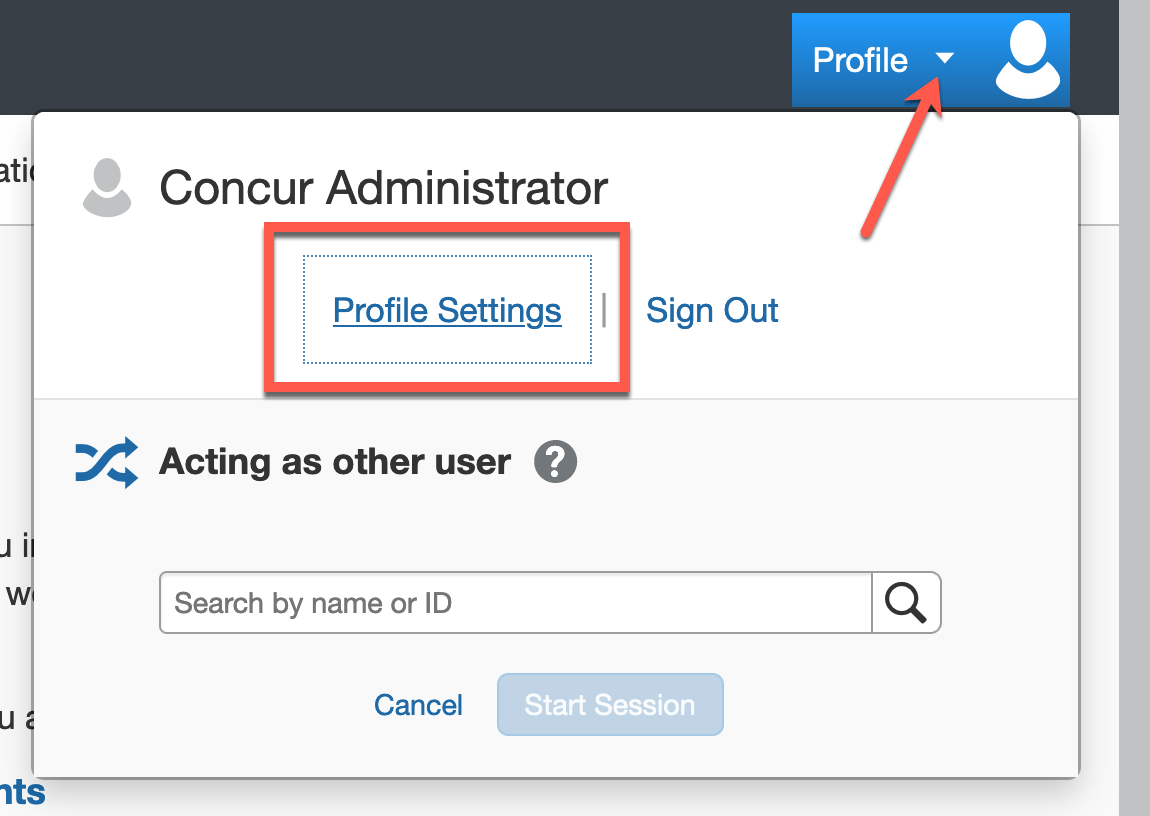Click the Profile menu in the top navigation
1150x816 pixels.
861,60
